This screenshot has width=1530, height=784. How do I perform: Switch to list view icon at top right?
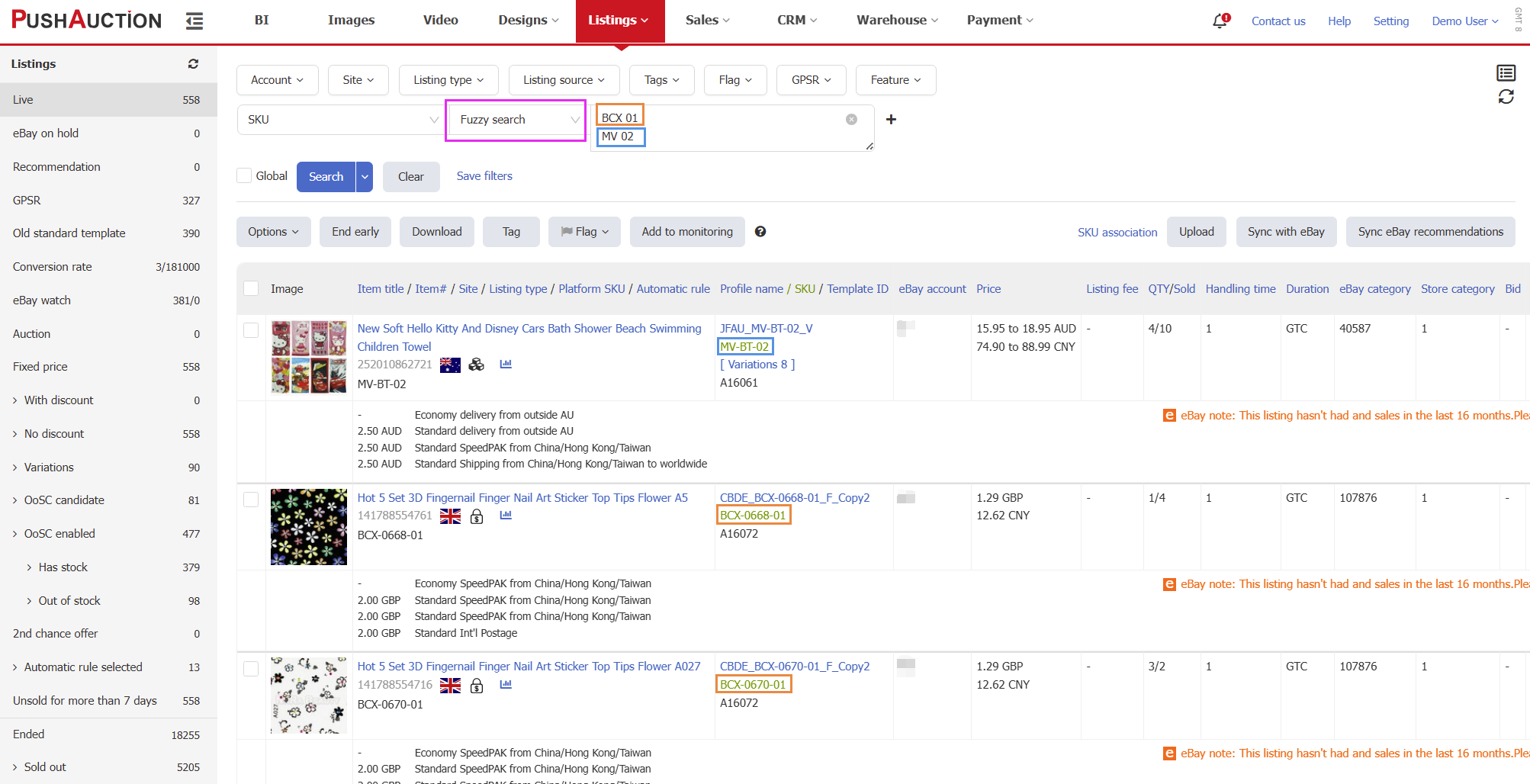tap(1506, 73)
